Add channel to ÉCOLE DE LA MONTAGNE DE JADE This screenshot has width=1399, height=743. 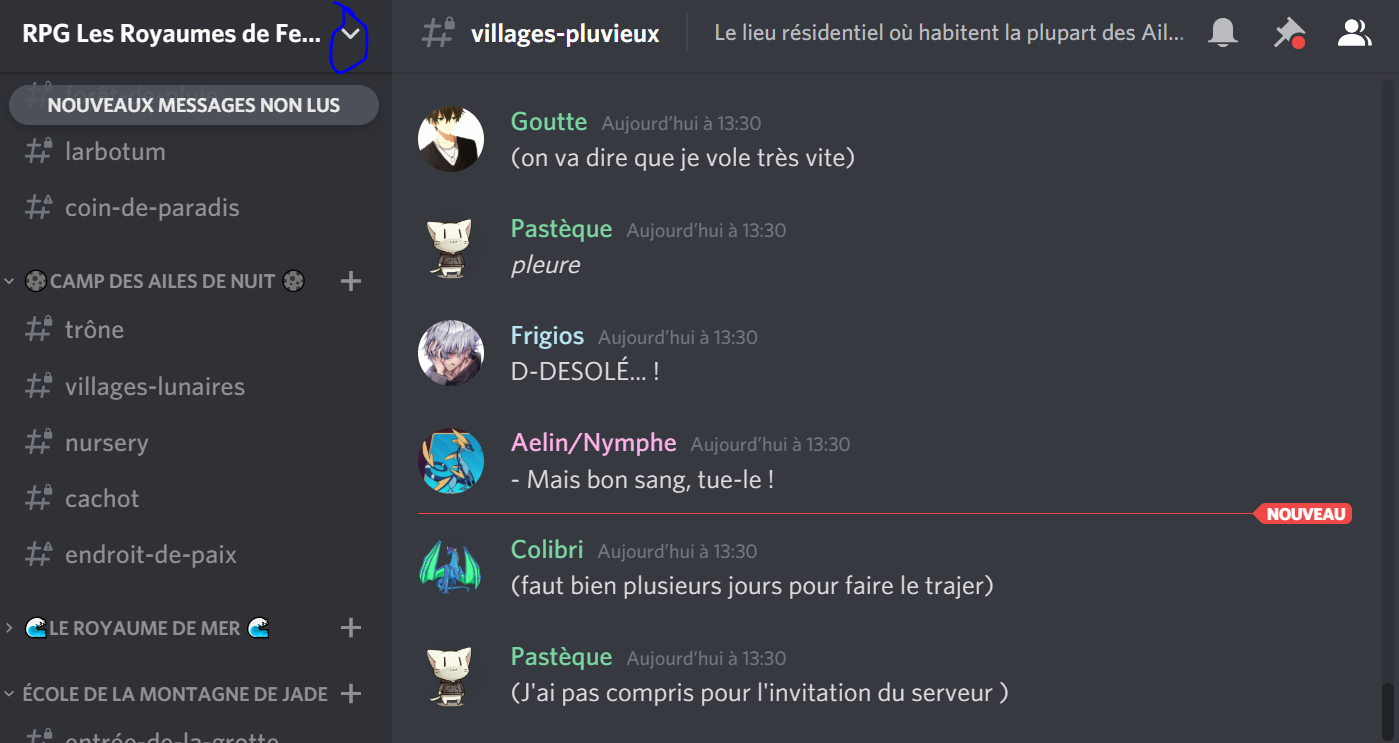tap(351, 693)
